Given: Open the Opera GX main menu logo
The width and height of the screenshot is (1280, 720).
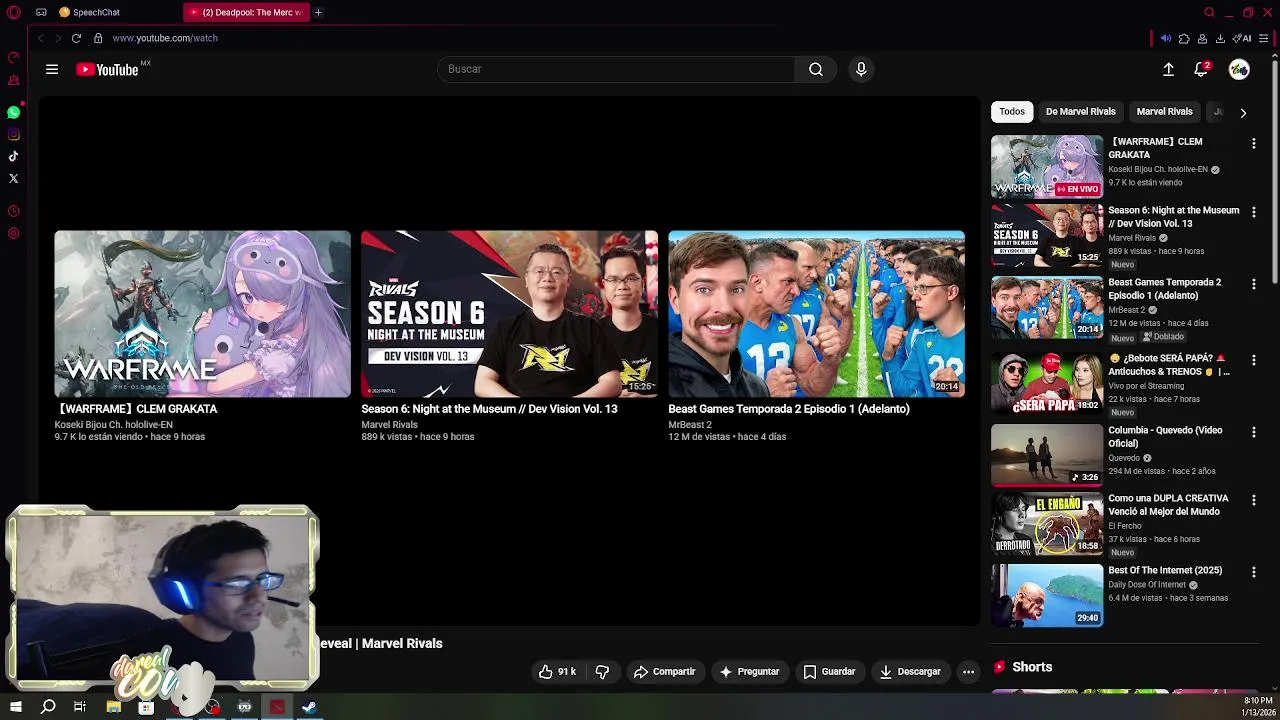Looking at the screenshot, I should (14, 12).
